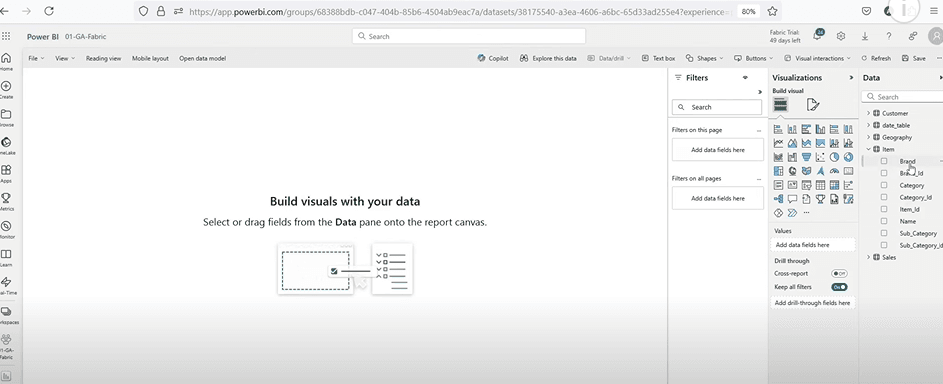Open the Visual interactions dropdown
The height and width of the screenshot is (384, 943).
(x=818, y=58)
